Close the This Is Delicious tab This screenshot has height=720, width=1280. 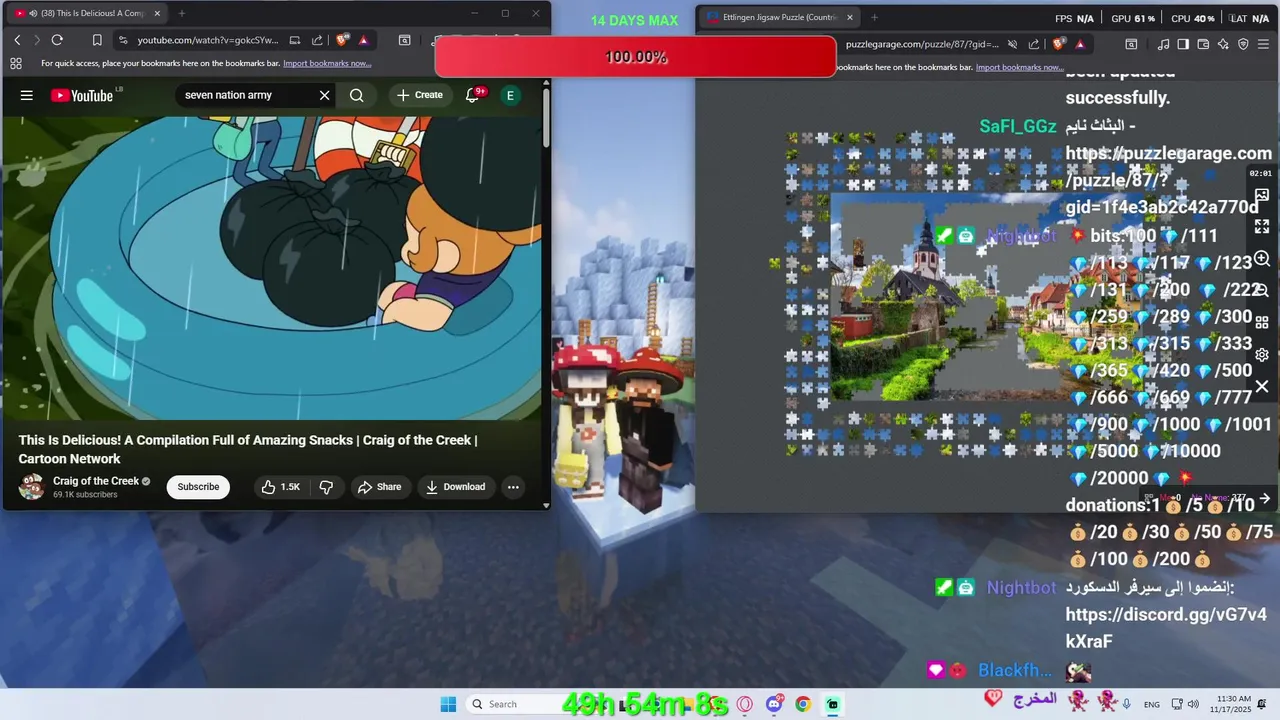157,13
